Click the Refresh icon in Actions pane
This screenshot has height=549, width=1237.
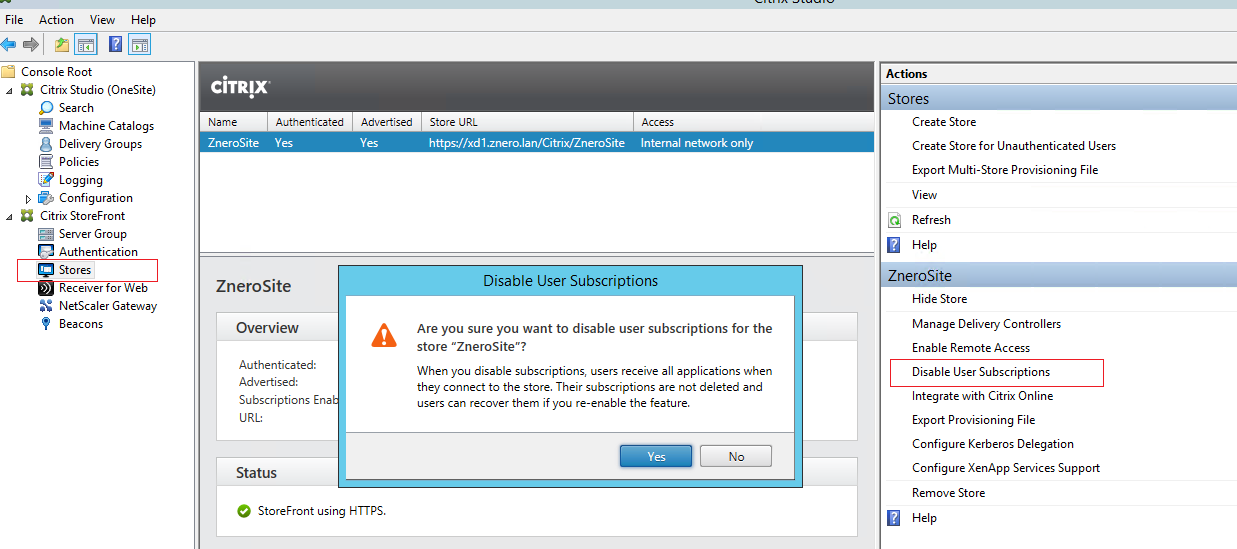coord(895,220)
